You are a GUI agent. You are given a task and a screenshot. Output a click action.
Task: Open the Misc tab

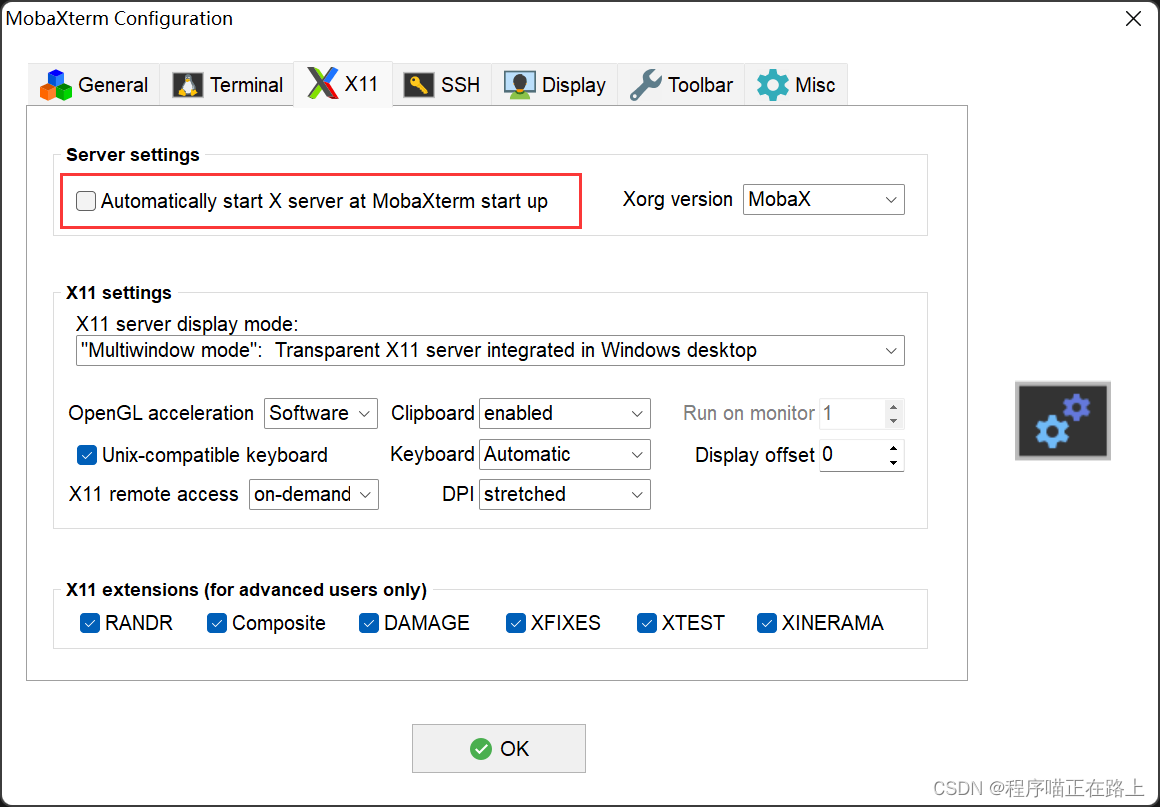coord(796,85)
